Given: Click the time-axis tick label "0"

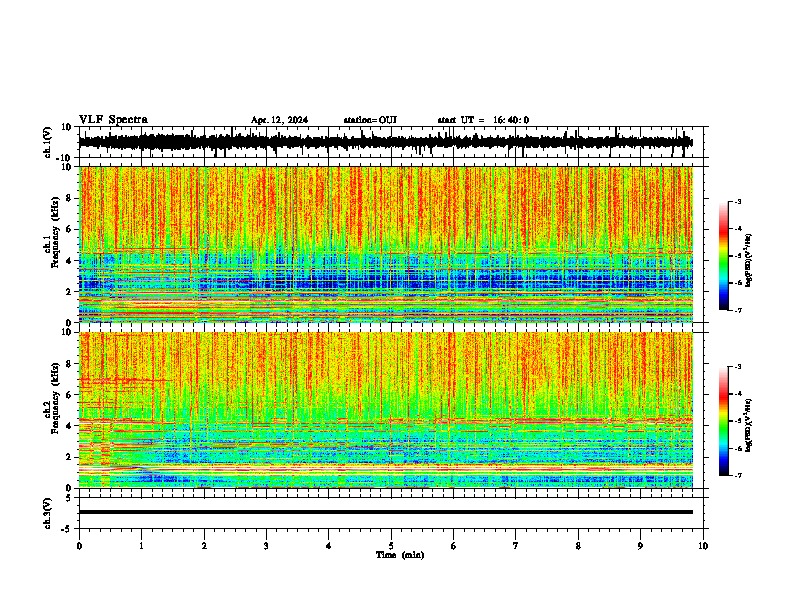Looking at the screenshot, I should coord(79,546).
